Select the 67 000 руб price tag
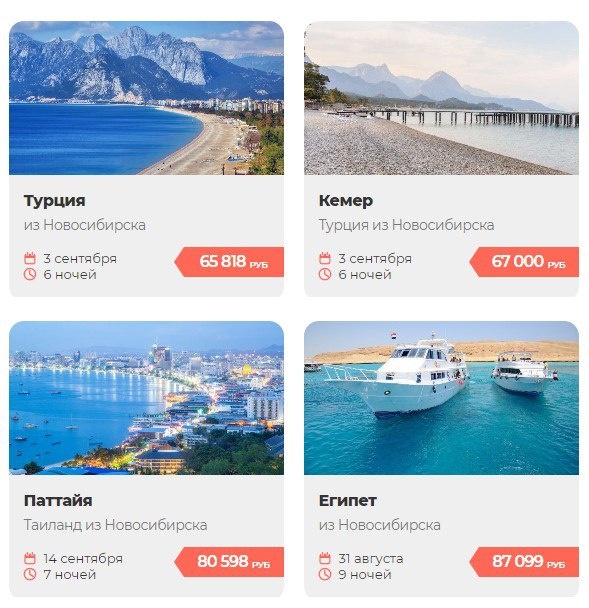589x608 pixels. click(524, 262)
